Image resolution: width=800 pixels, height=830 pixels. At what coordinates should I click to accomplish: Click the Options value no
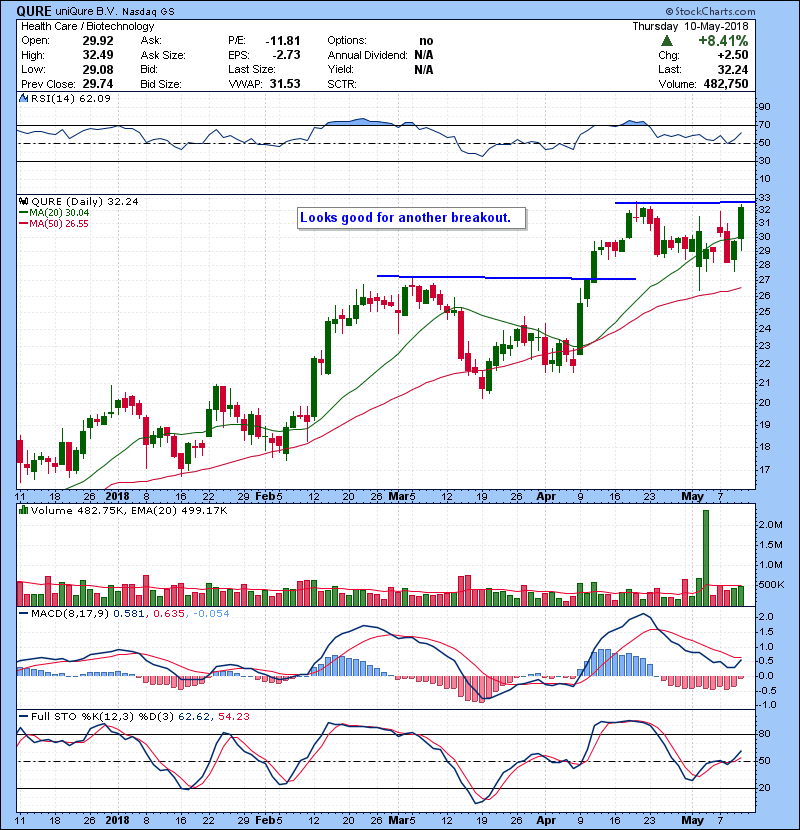click(x=426, y=41)
